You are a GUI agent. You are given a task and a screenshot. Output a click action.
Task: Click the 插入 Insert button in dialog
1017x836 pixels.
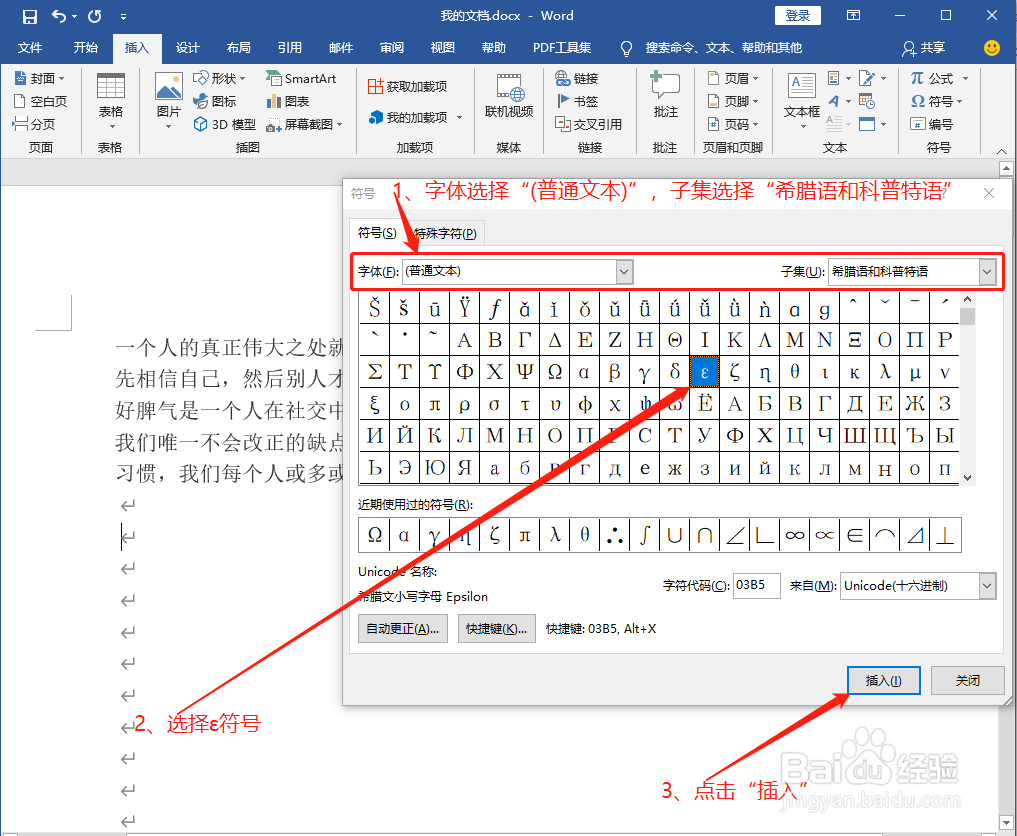tap(883, 680)
